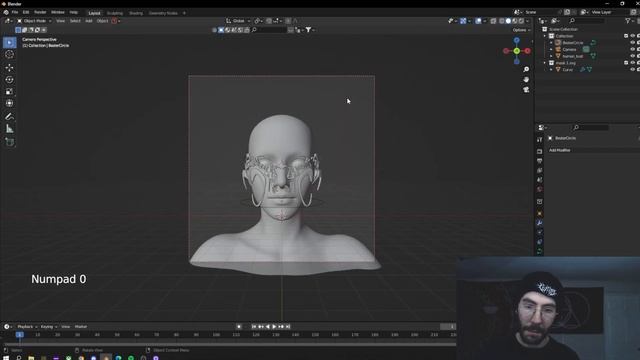Expand the Camera item in outliner
Image resolution: width=640 pixels, height=360 pixels.
tap(551, 49)
